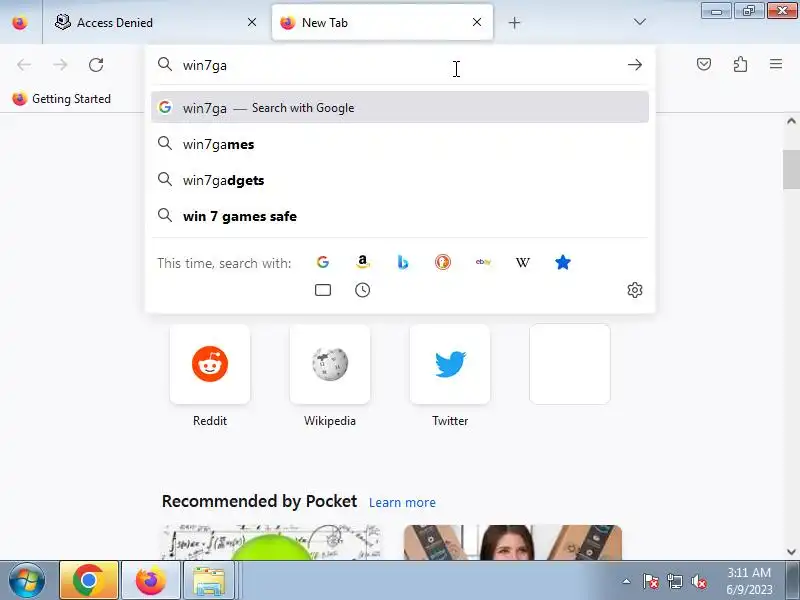Close the Access Denied tab
Screen dimensions: 800x600
click(252, 22)
